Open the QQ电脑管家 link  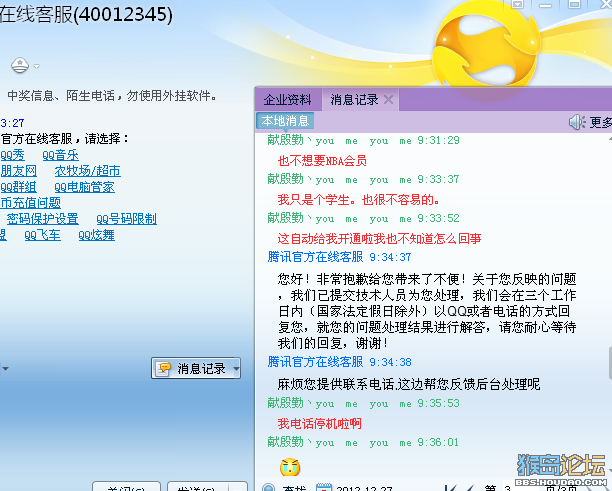coord(85,187)
